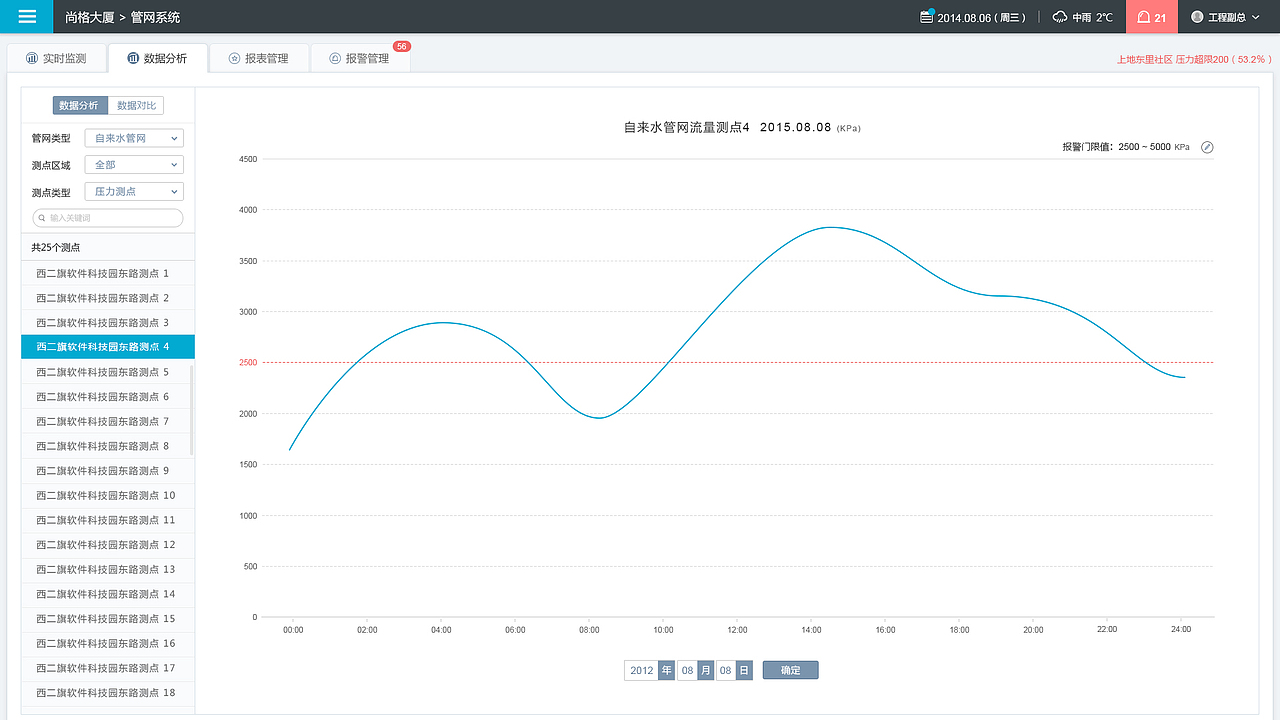
Task: Click the user avatar icon
Action: click(1197, 17)
